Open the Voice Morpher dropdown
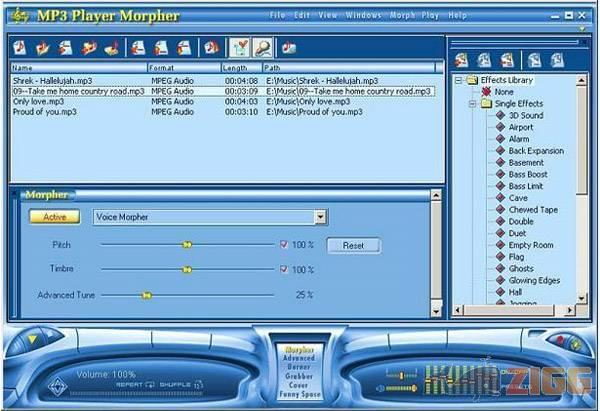Viewport: 600px width, 411px height. coord(320,216)
